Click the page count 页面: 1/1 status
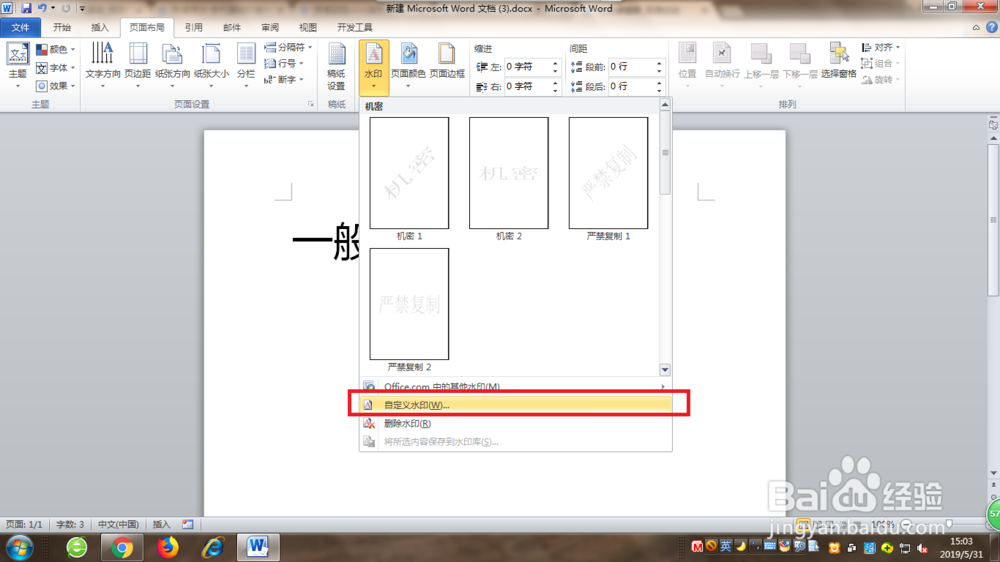 click(24, 524)
